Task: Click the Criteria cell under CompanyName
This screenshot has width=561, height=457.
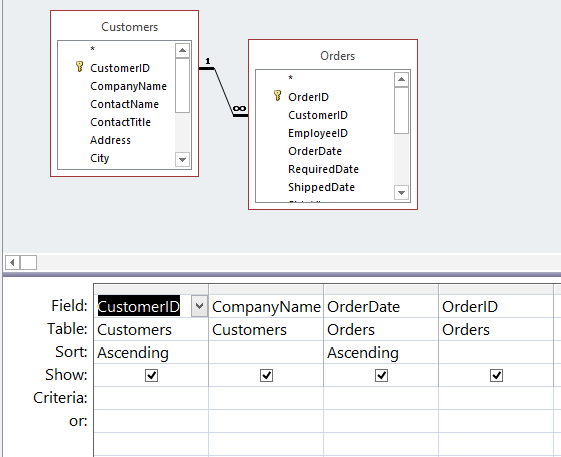Action: [x=266, y=398]
